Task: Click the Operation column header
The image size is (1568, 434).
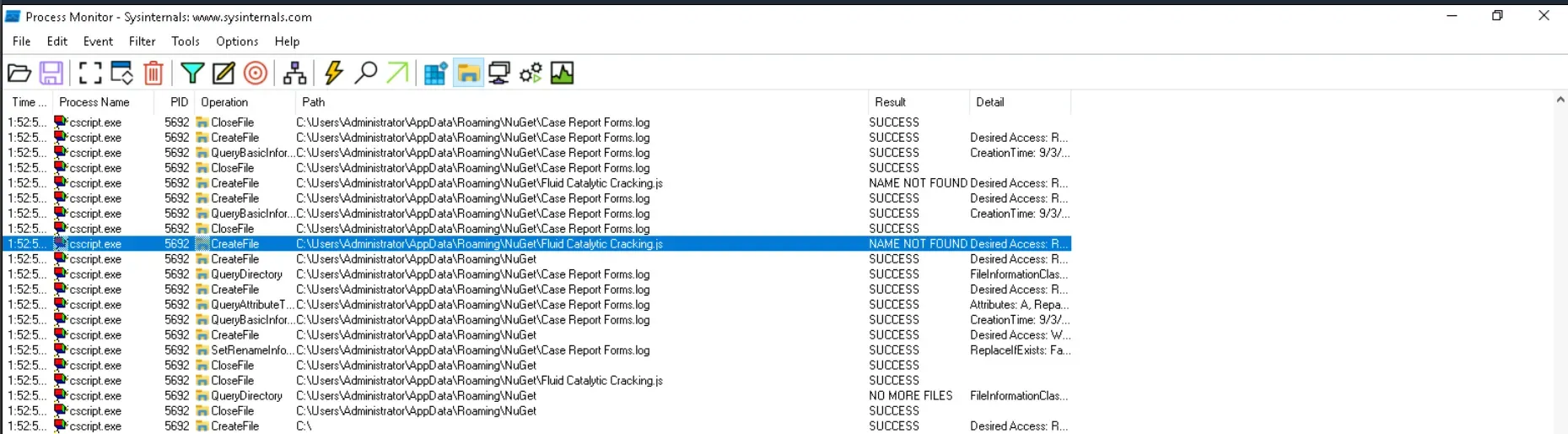Action: [x=245, y=102]
